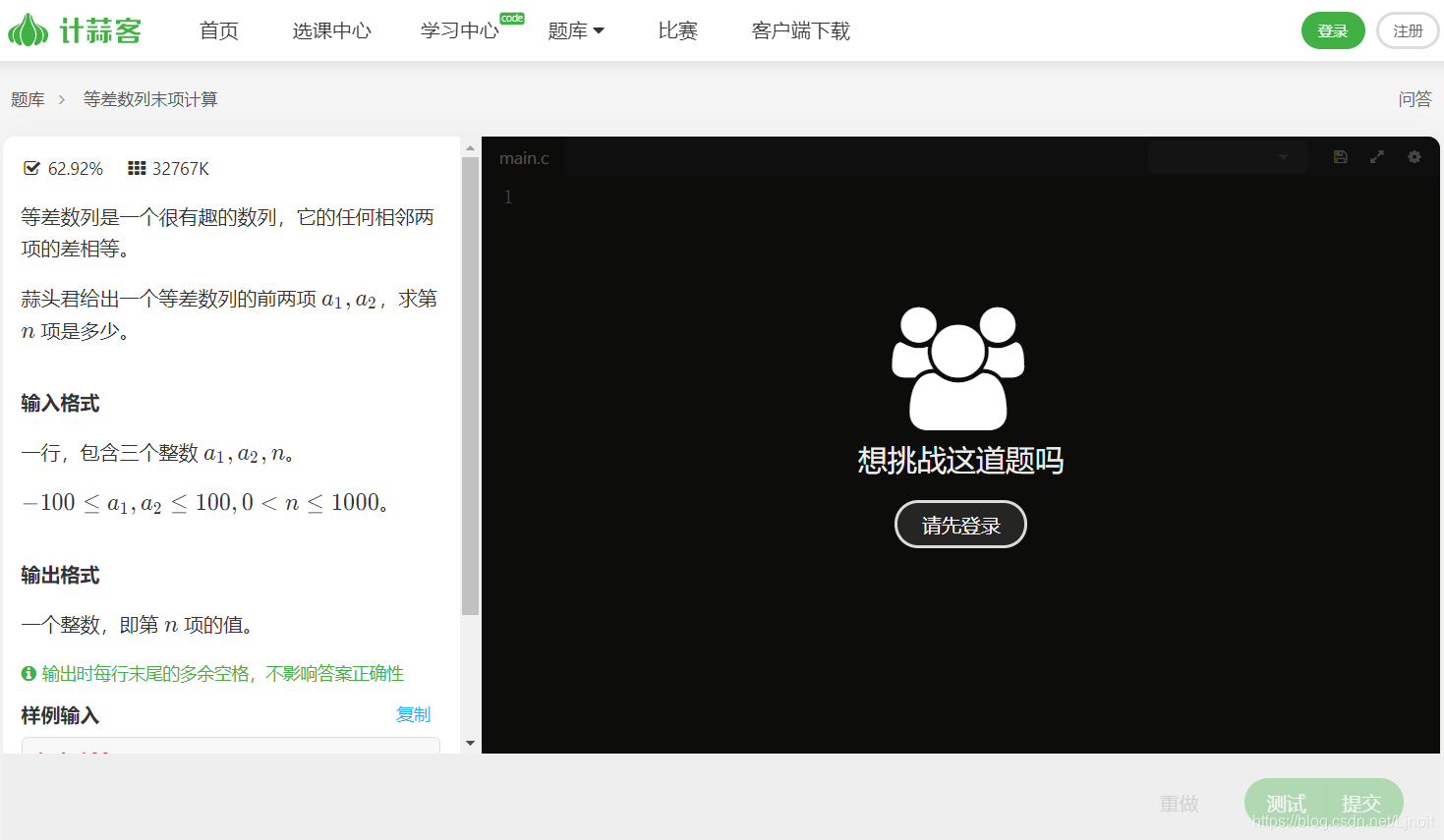Image resolution: width=1444 pixels, height=840 pixels.
Task: Click the 测试 button
Action: [x=1286, y=804]
